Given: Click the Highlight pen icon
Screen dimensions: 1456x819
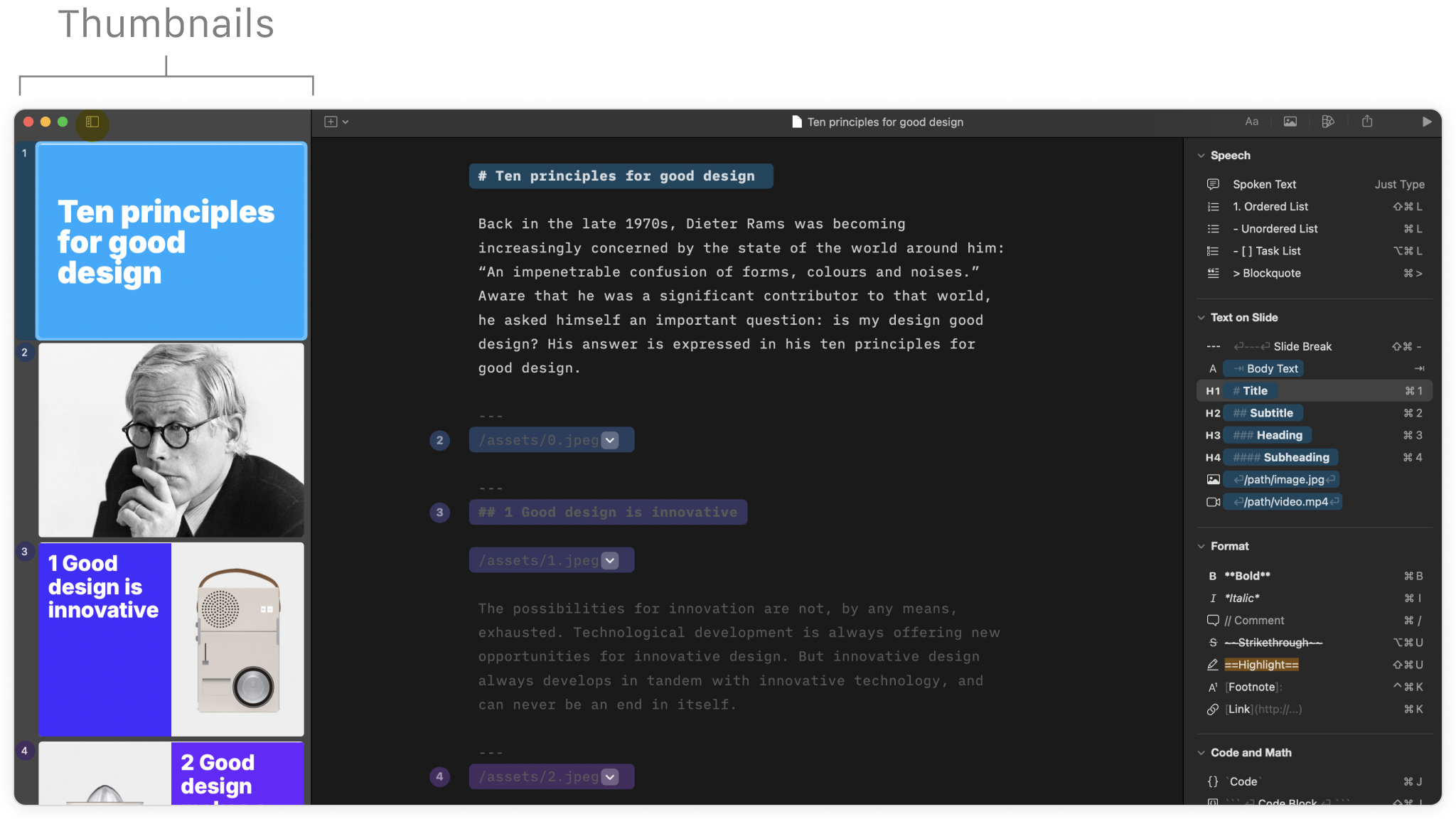Looking at the screenshot, I should pos(1213,665).
